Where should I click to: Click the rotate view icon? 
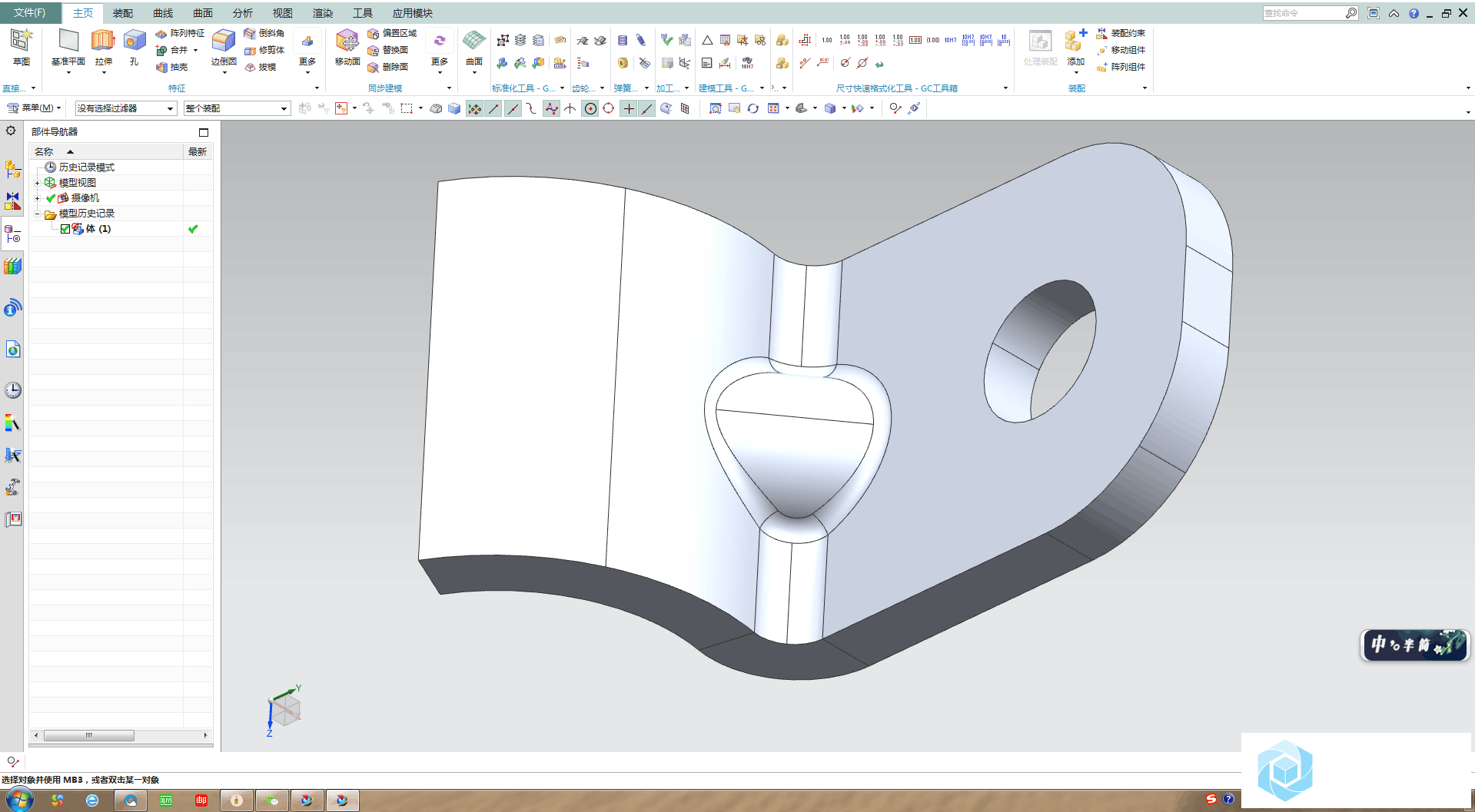click(x=753, y=109)
